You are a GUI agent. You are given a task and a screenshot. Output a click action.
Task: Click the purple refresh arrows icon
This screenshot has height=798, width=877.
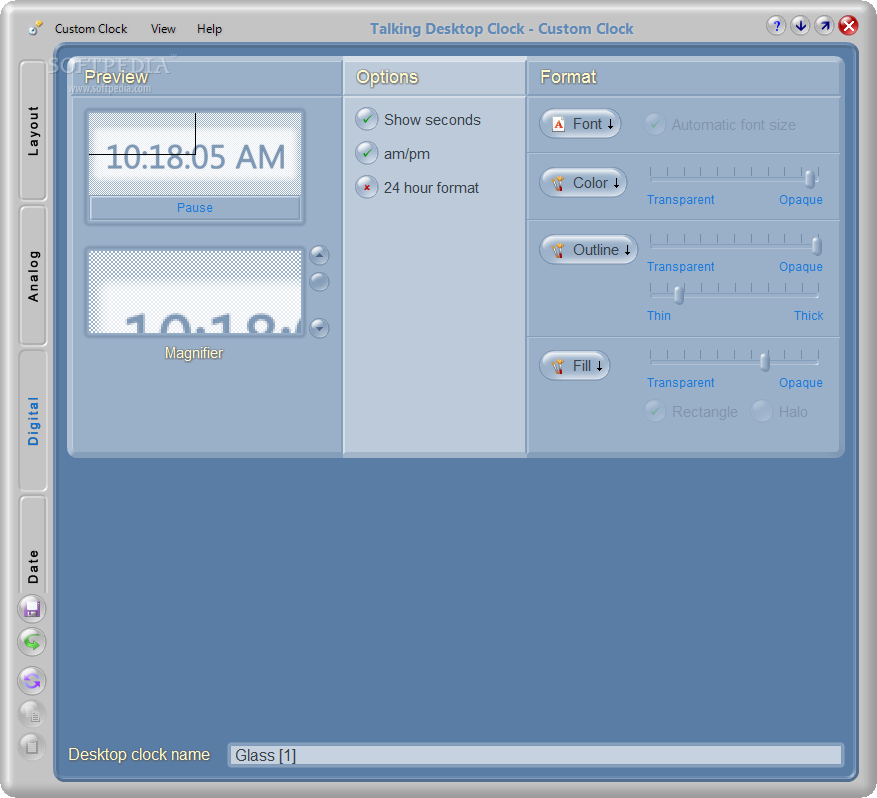(x=32, y=681)
